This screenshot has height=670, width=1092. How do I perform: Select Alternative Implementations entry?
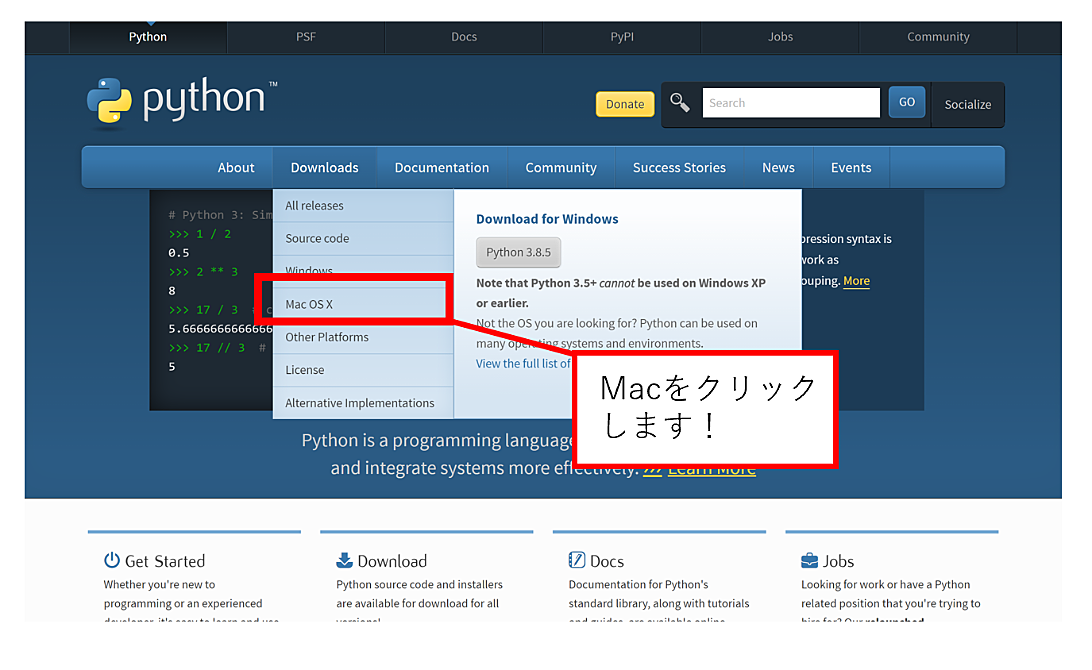click(x=363, y=403)
